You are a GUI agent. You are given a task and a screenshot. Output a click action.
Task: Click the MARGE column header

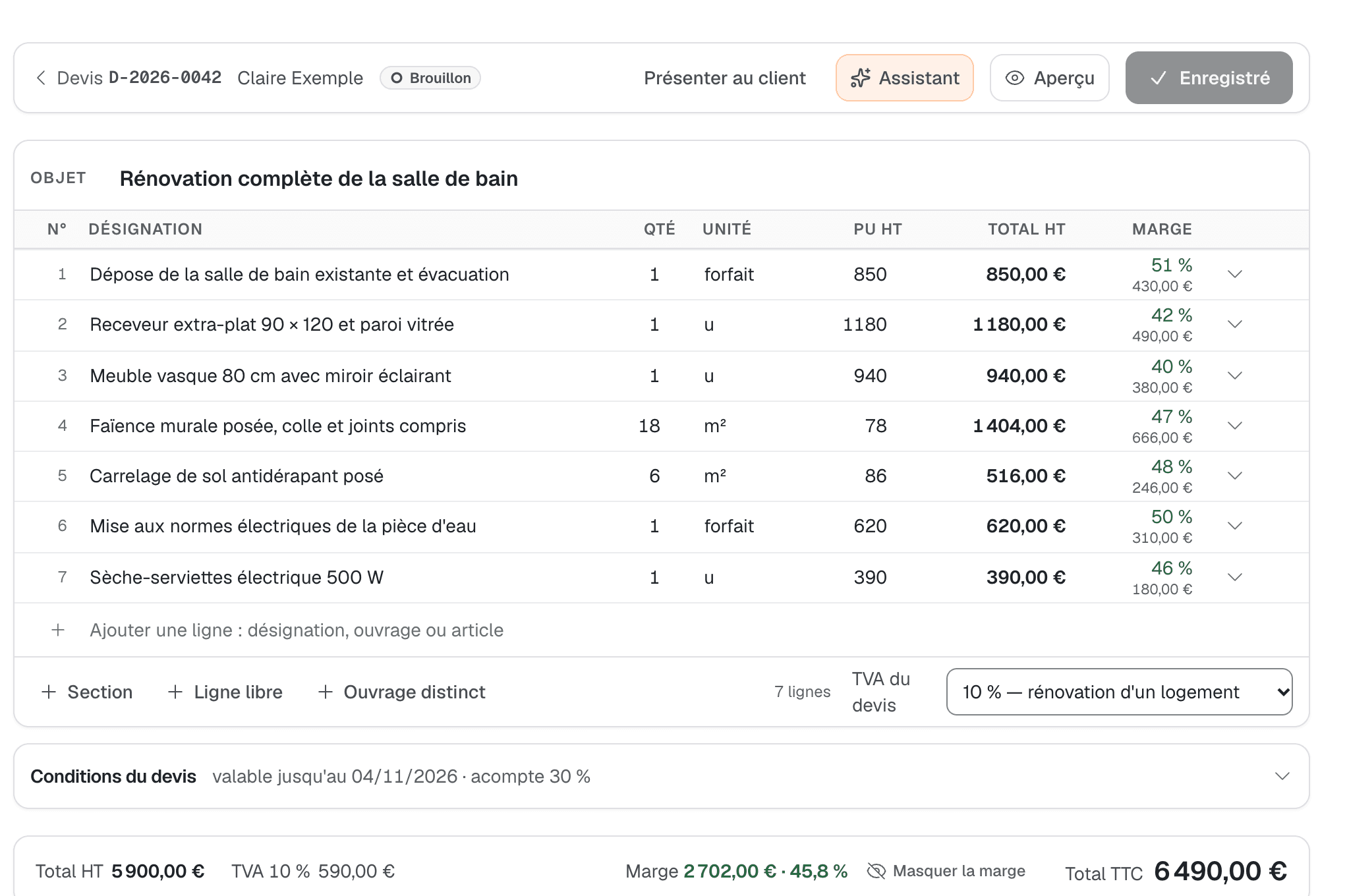(x=1162, y=229)
